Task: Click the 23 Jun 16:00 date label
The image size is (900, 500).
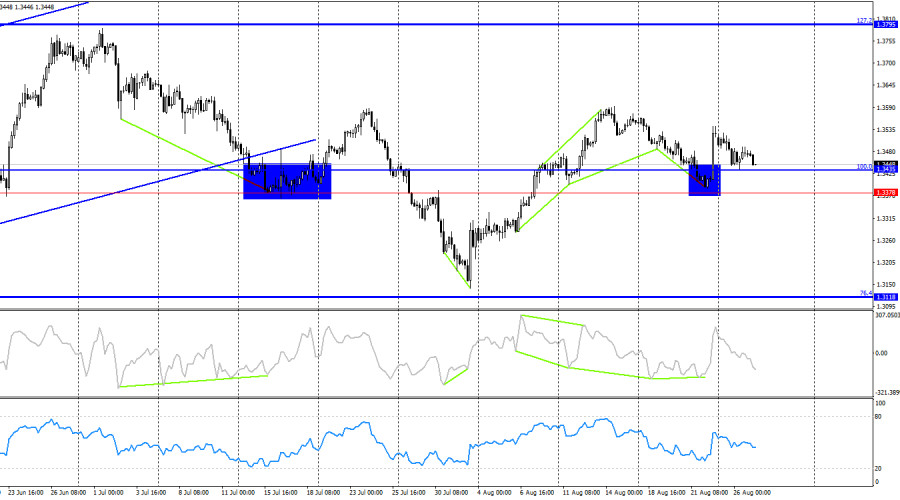Action: point(26,493)
